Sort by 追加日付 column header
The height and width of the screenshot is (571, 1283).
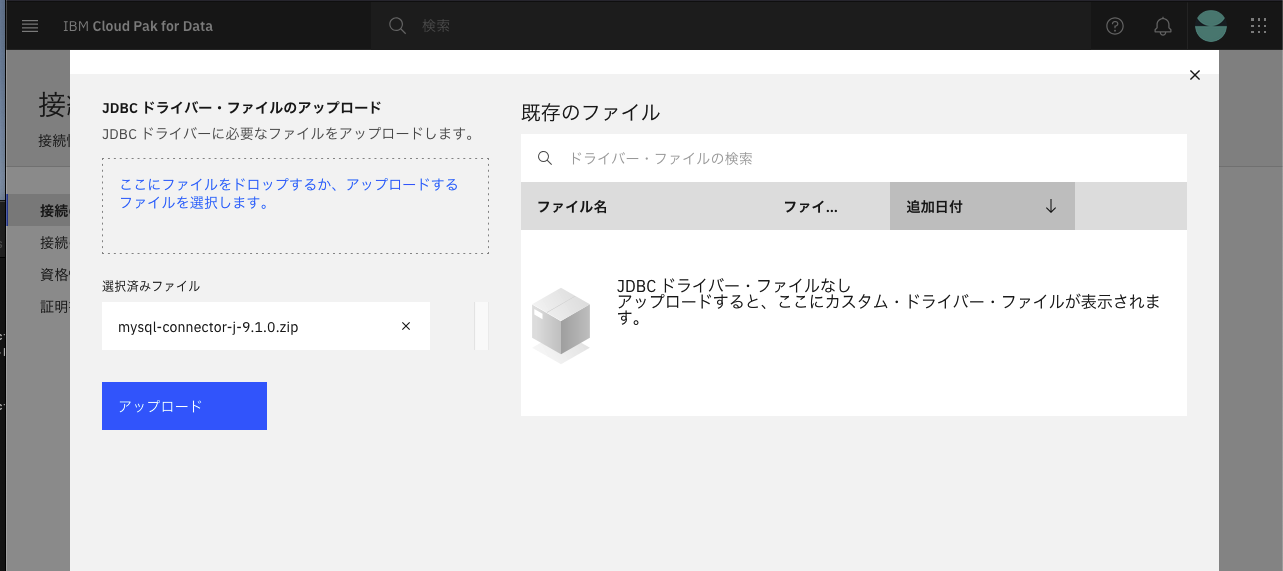tap(982, 206)
